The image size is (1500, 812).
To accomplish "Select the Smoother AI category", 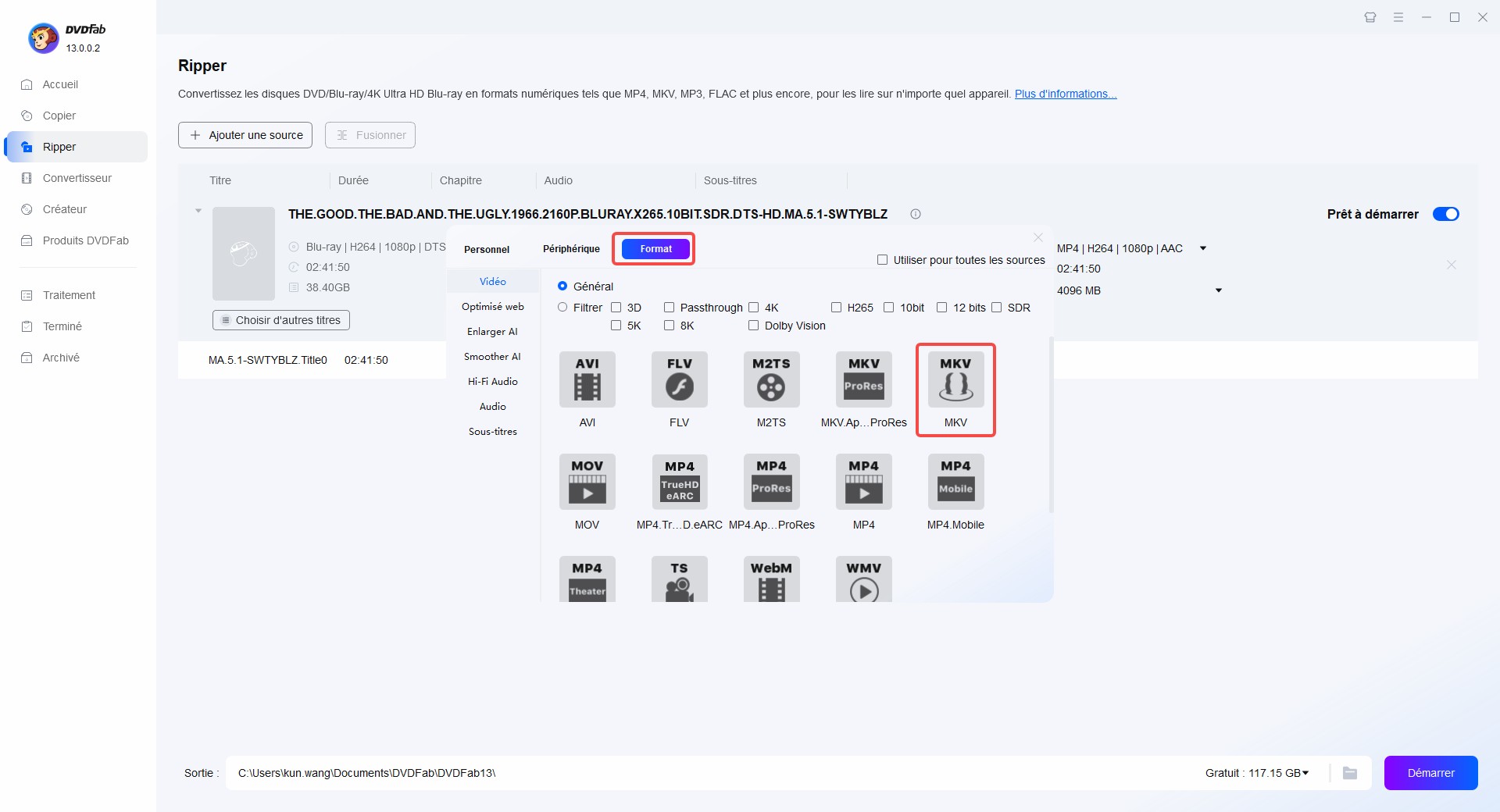I will click(493, 357).
